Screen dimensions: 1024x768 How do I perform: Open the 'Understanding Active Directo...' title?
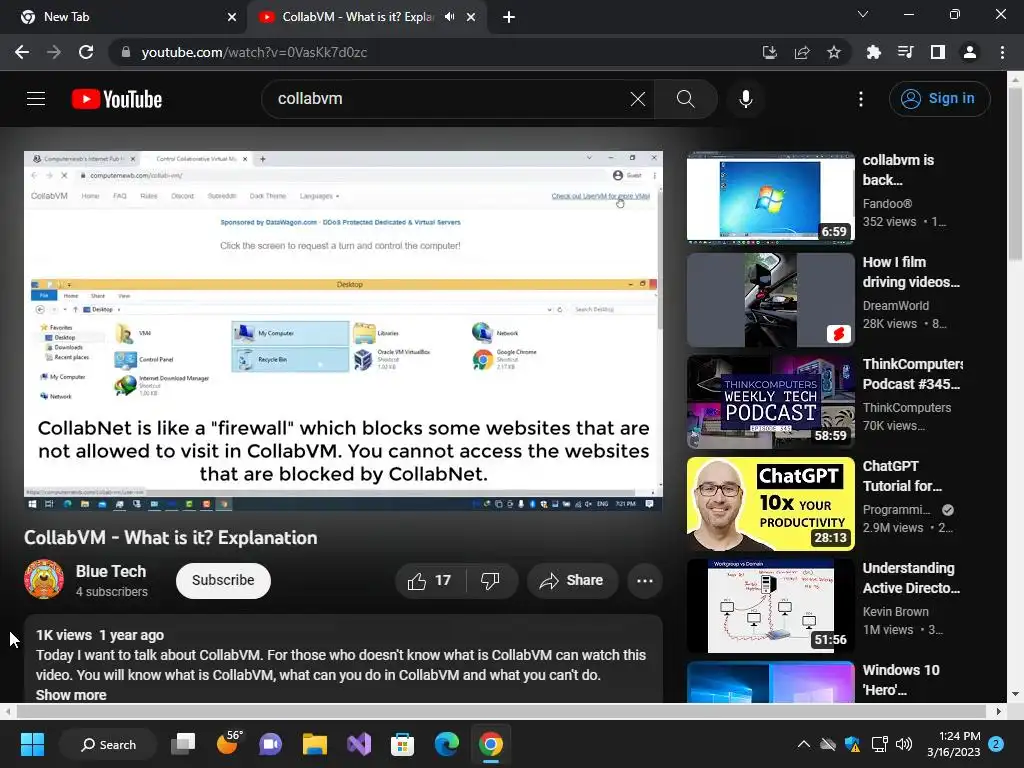click(x=911, y=578)
